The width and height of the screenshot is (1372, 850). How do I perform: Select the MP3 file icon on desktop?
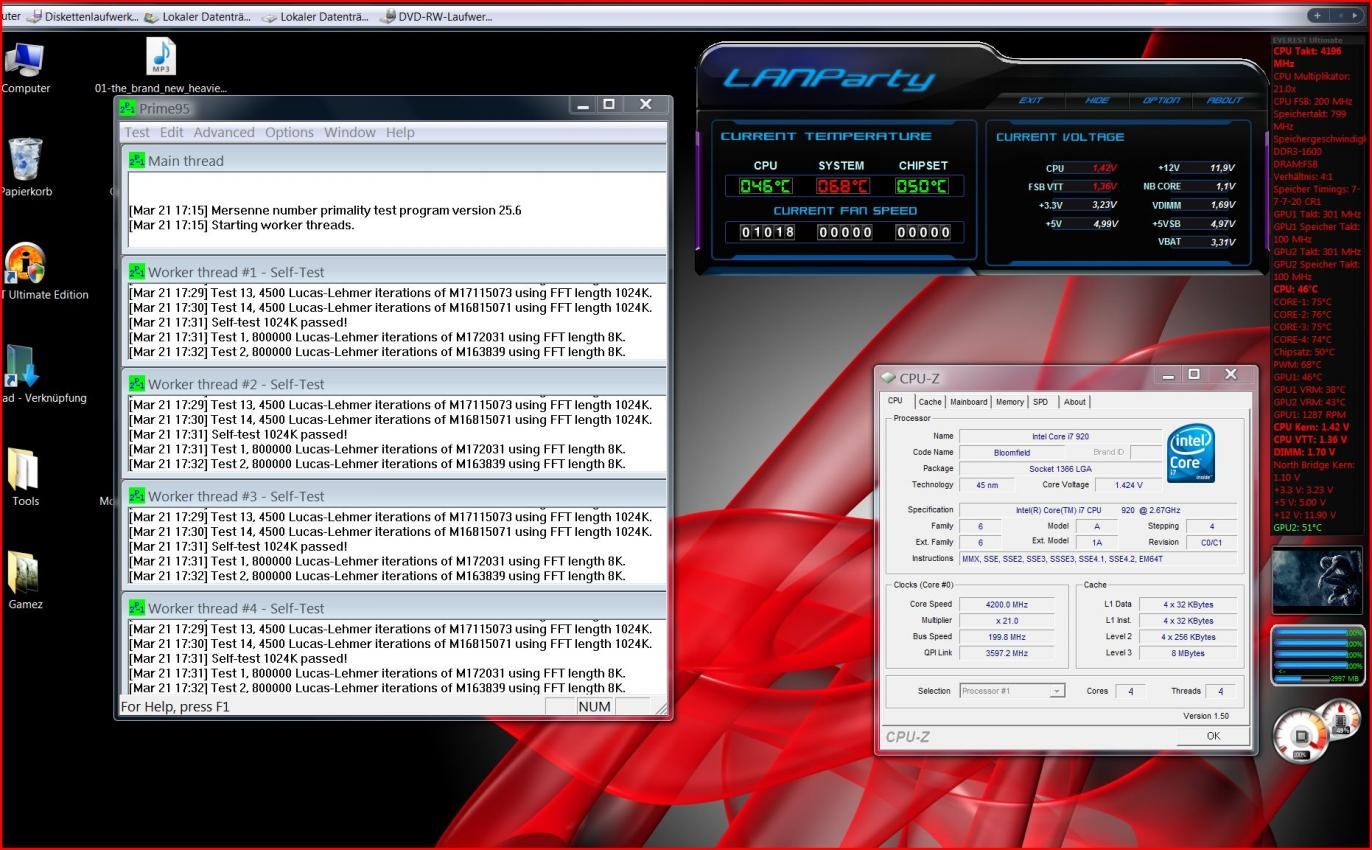point(160,56)
